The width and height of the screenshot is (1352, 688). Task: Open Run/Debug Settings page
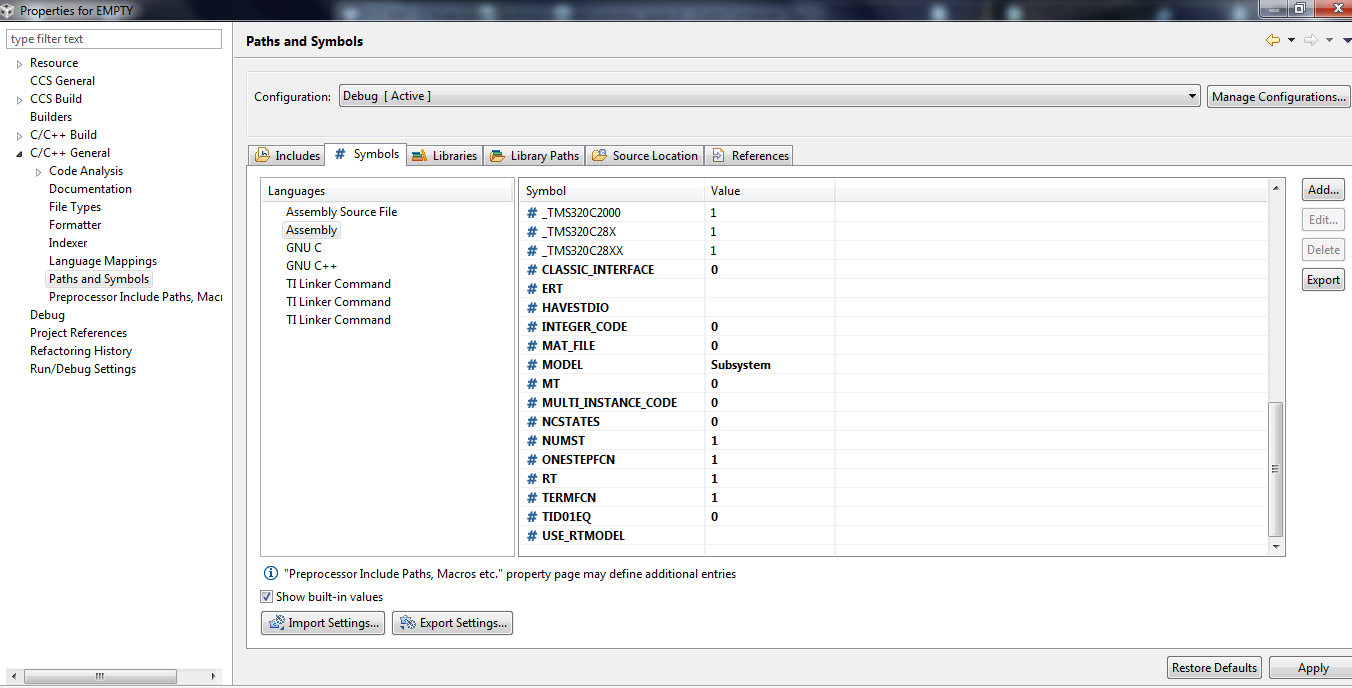point(83,369)
